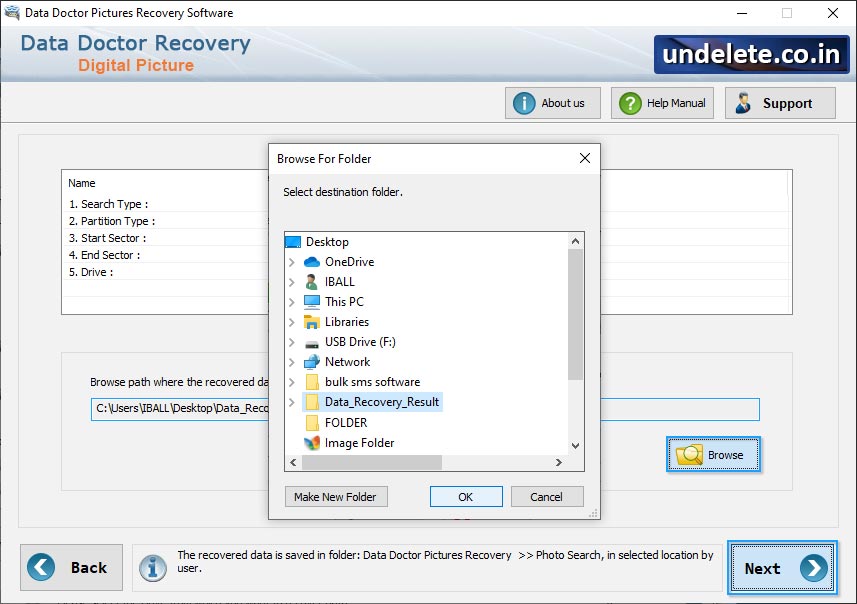
Task: Select the USB Drive (F:) icon
Action: (x=312, y=342)
